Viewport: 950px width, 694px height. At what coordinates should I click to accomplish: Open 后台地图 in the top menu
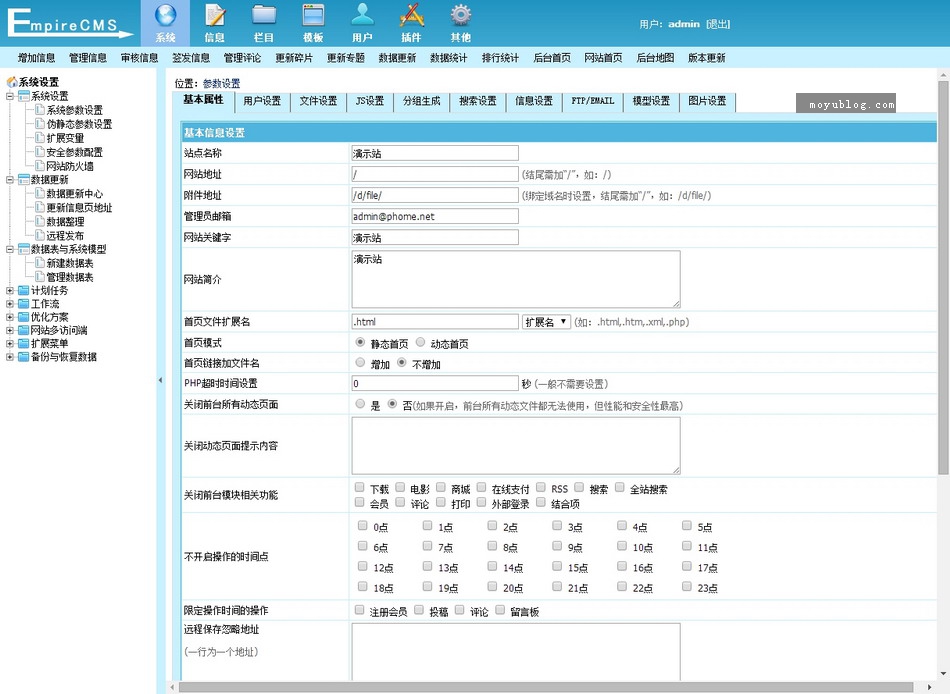[655, 58]
